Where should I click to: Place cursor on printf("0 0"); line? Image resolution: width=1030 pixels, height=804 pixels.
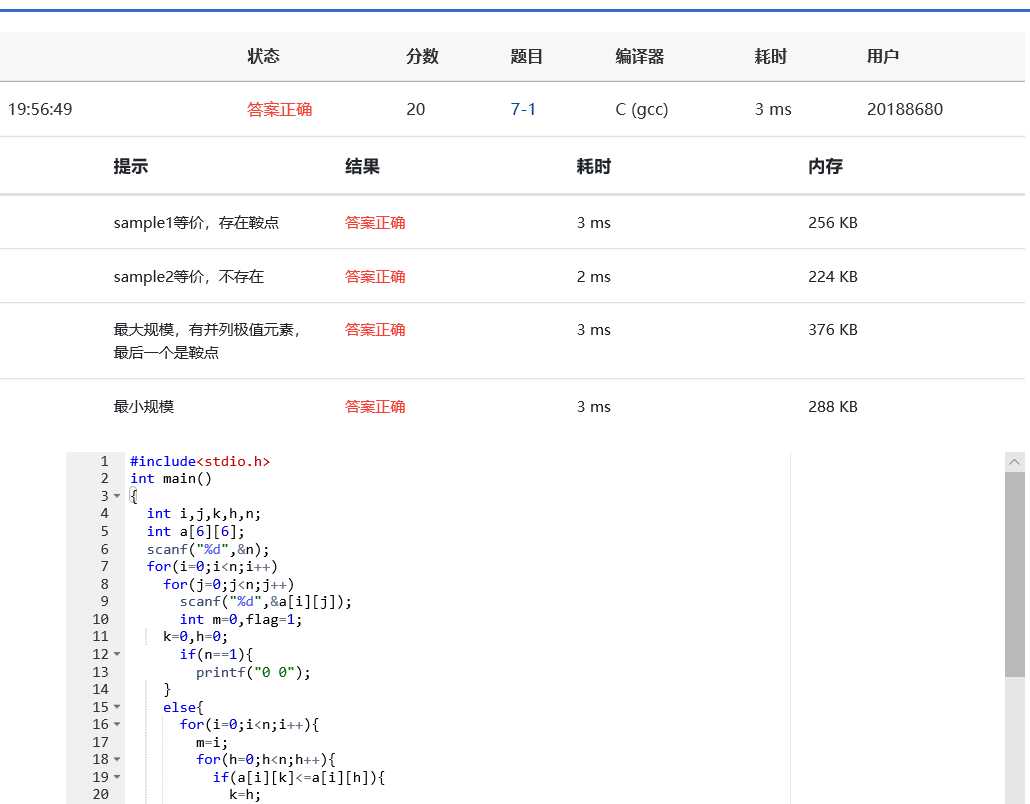253,672
